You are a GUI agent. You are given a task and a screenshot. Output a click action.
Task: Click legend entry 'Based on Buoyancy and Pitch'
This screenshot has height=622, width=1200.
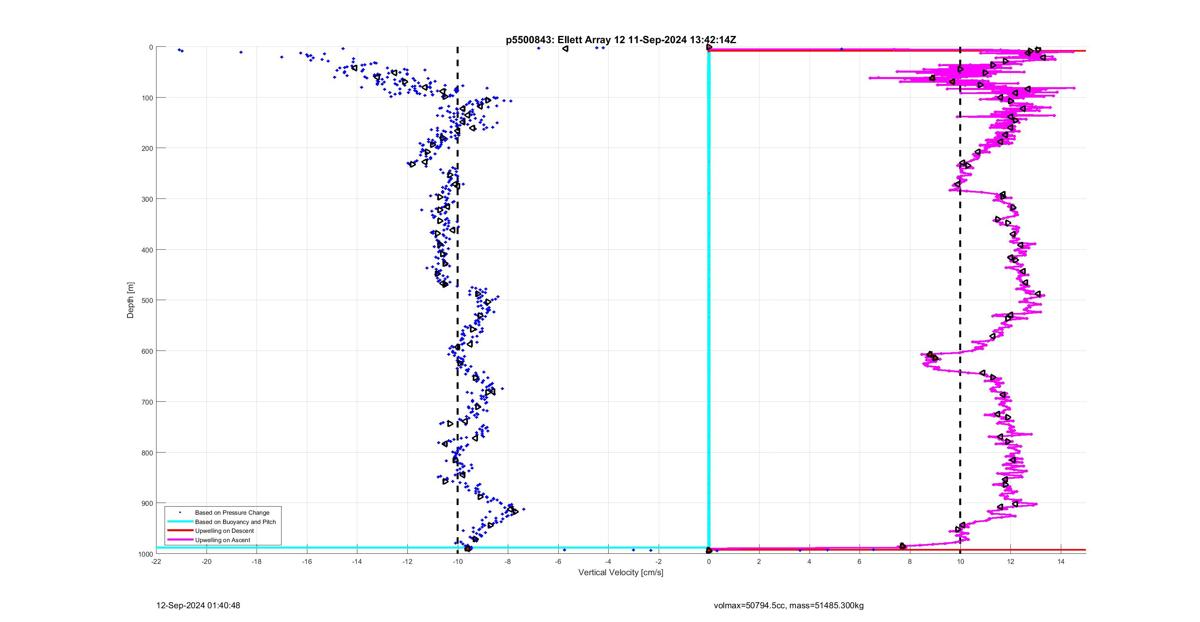click(x=237, y=521)
